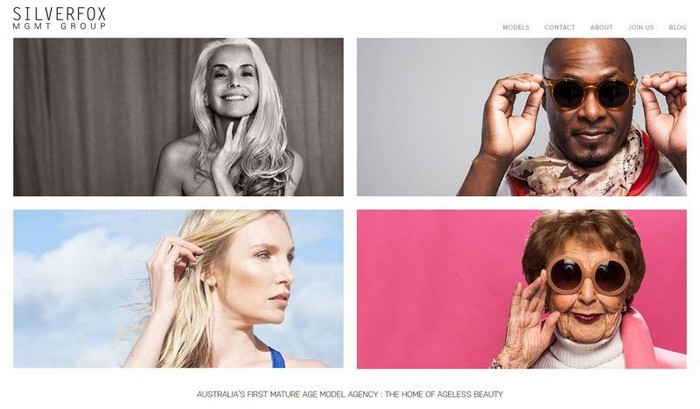Open the elderly woman pink background photo
700x409 pixels.
[x=521, y=289]
